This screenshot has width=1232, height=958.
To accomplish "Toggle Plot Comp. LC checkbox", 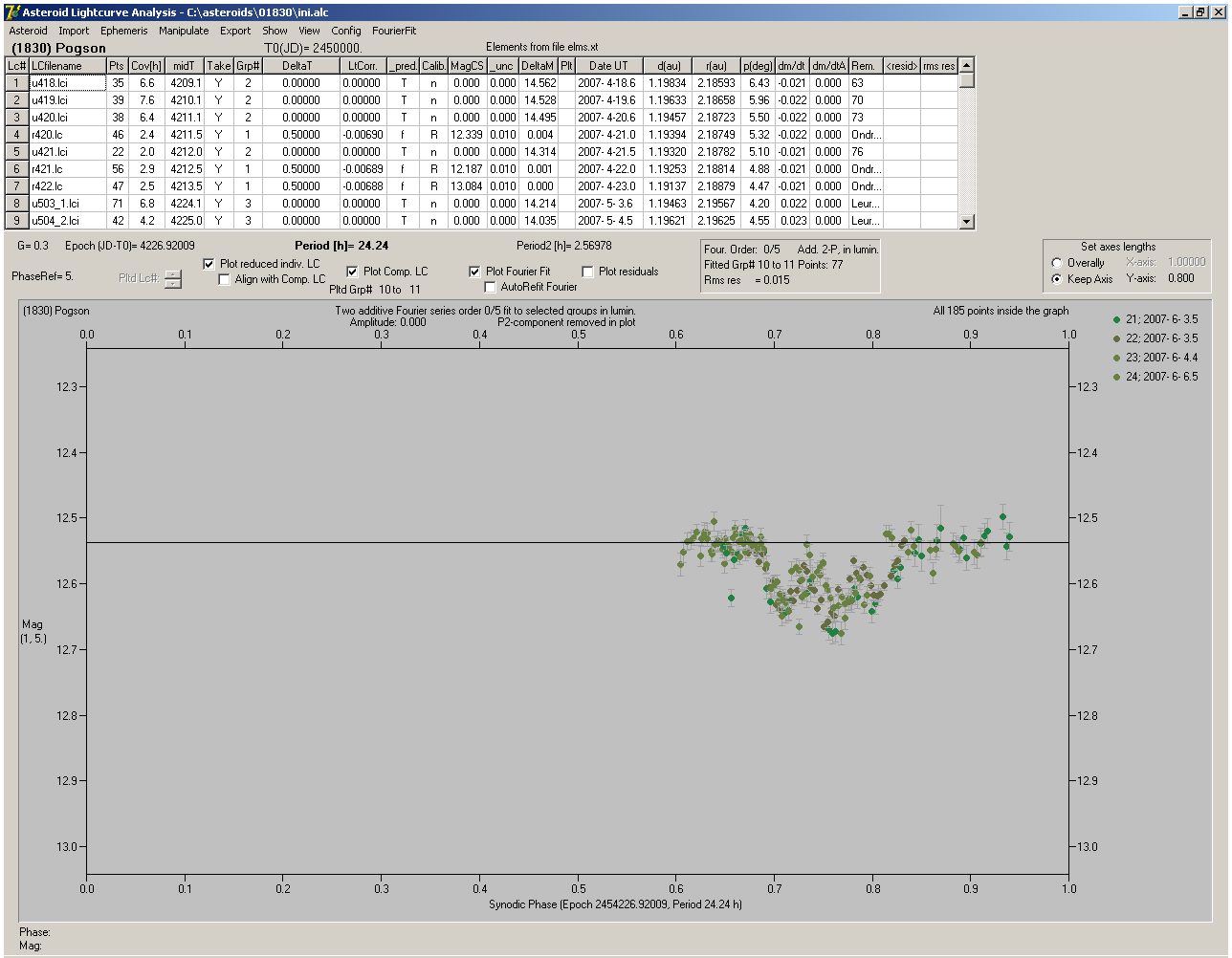I will point(352,272).
